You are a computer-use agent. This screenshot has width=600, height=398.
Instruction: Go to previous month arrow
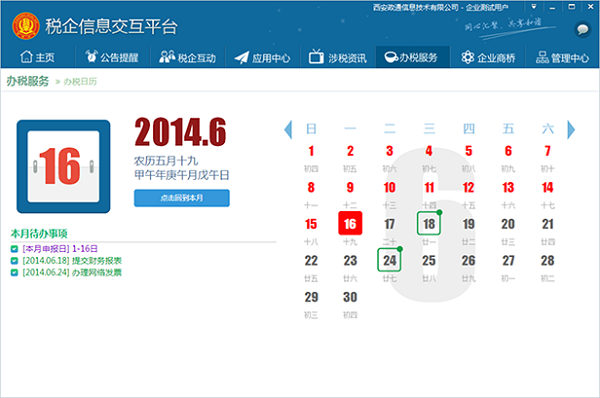click(288, 129)
